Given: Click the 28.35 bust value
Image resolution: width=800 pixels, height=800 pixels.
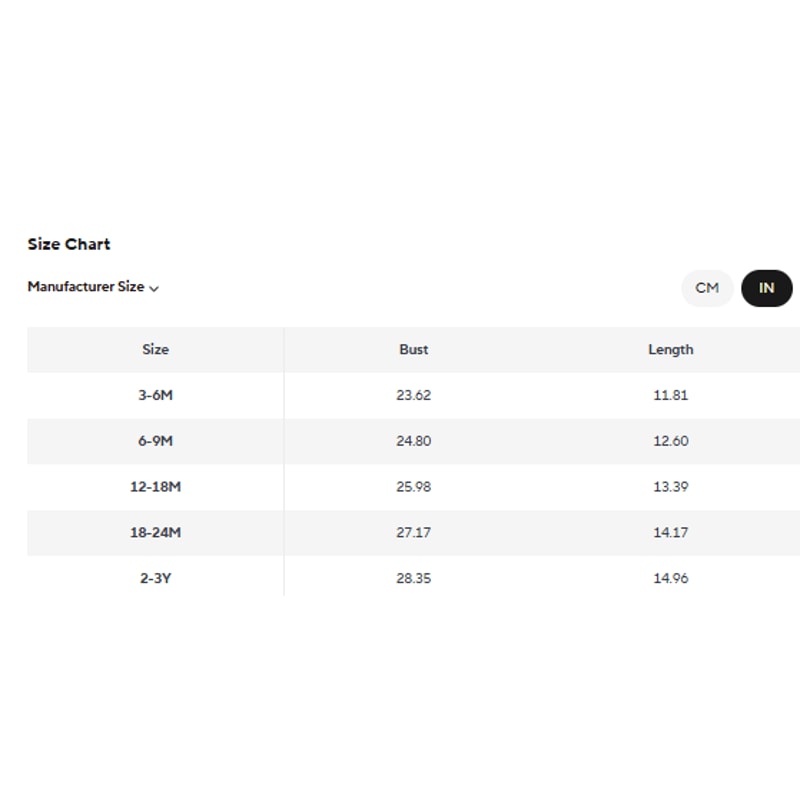Looking at the screenshot, I should click(413, 578).
